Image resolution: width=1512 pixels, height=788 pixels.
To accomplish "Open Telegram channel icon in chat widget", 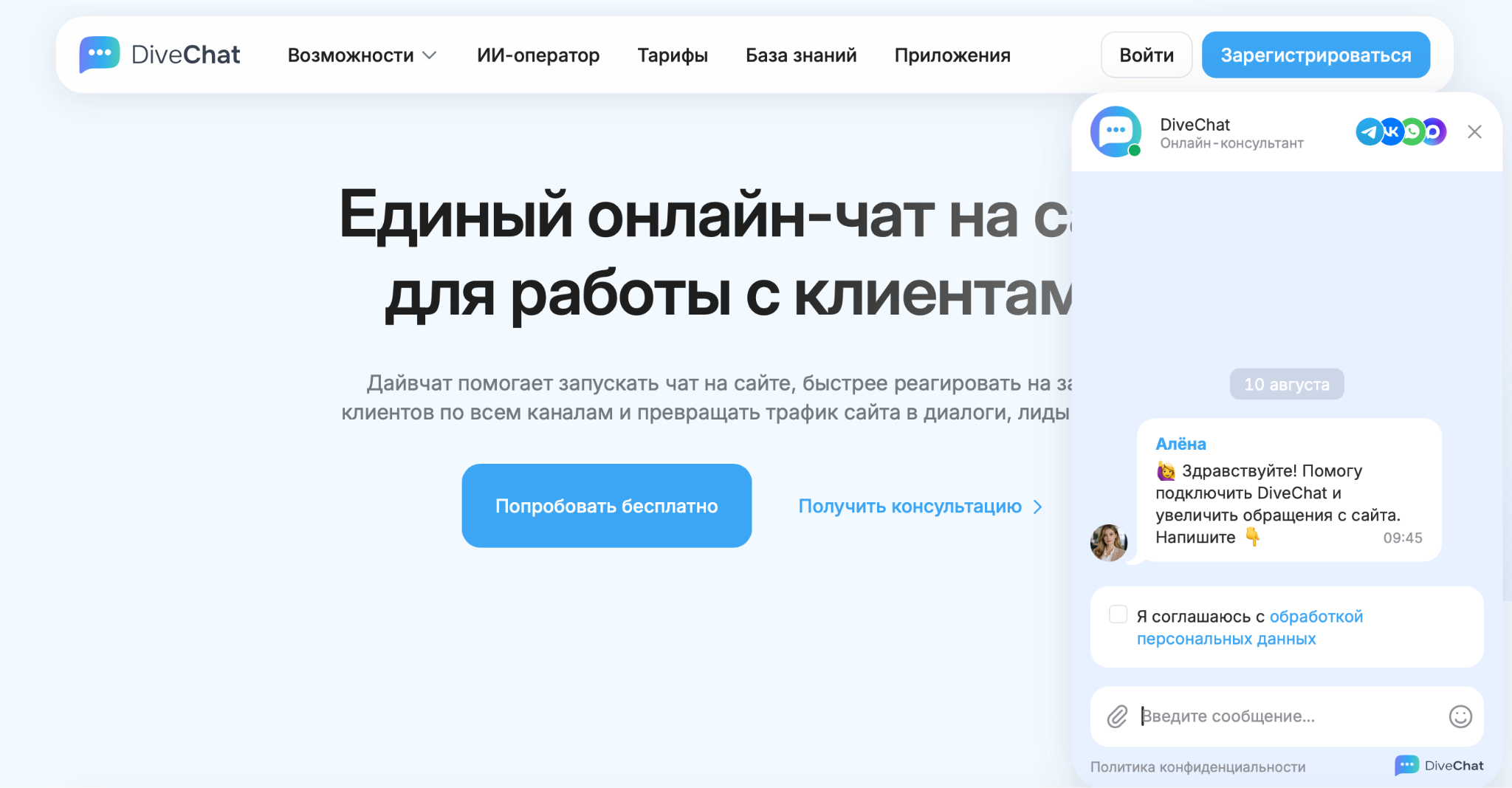I will (1369, 132).
